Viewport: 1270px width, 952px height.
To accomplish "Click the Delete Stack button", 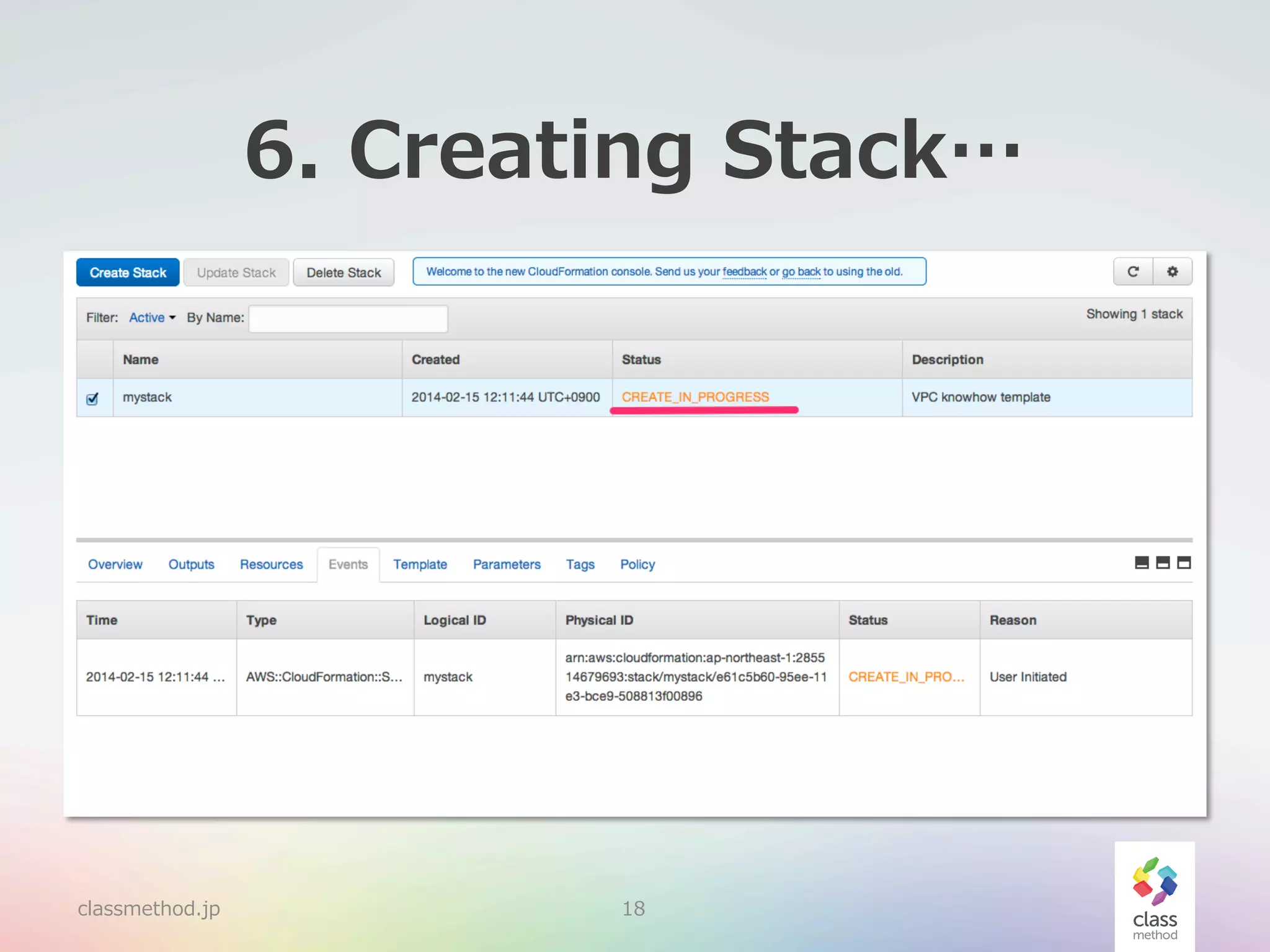I will coord(344,273).
